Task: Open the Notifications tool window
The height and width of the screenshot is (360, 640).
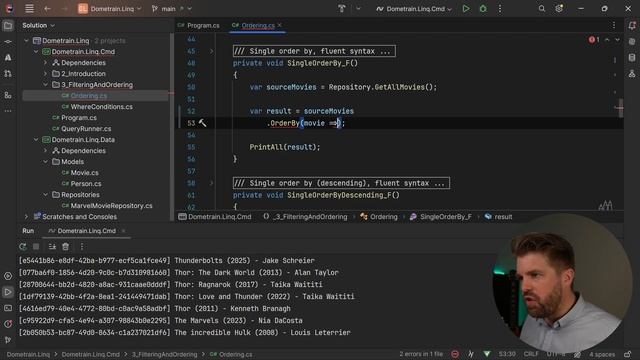Action: click(632, 26)
